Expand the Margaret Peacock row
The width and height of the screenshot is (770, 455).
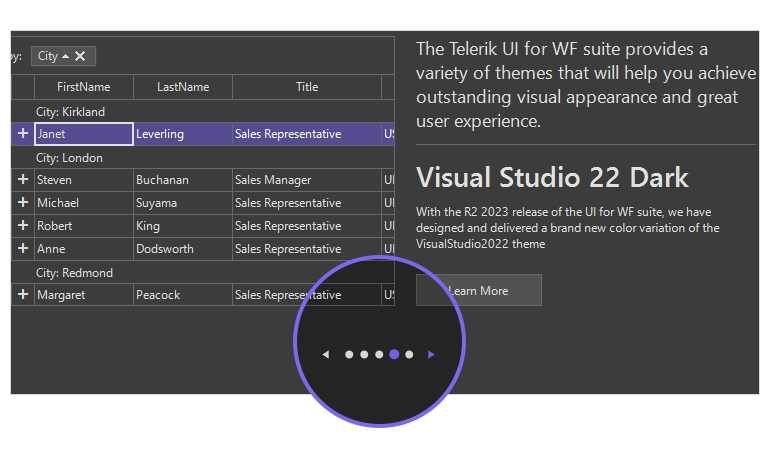point(23,294)
